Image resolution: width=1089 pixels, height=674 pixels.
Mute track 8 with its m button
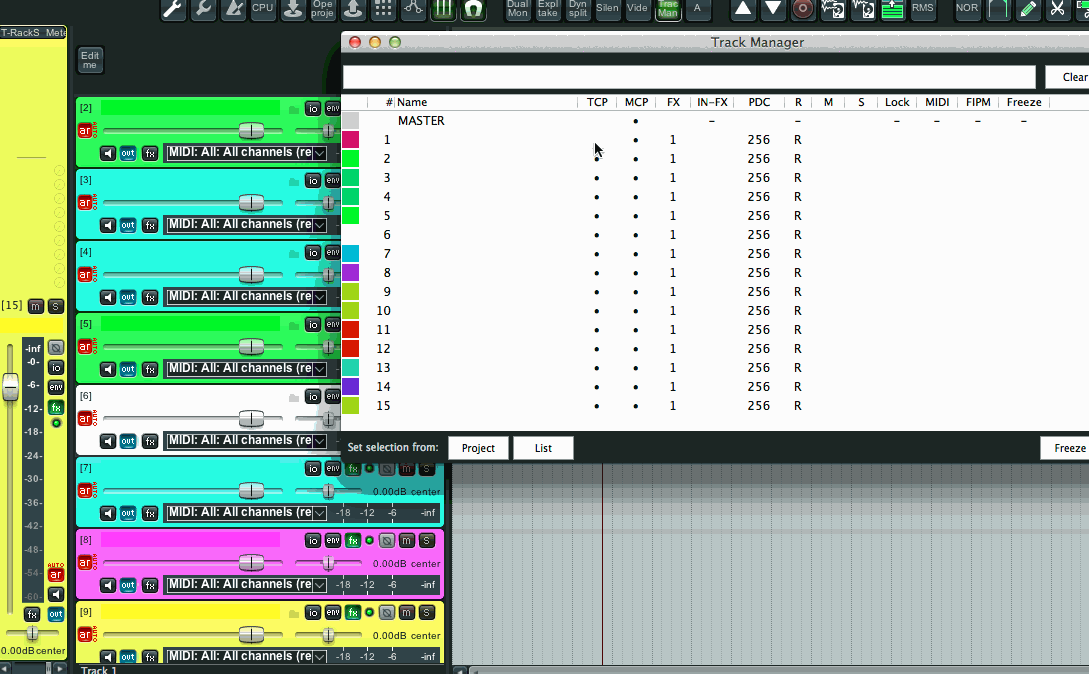pos(407,541)
